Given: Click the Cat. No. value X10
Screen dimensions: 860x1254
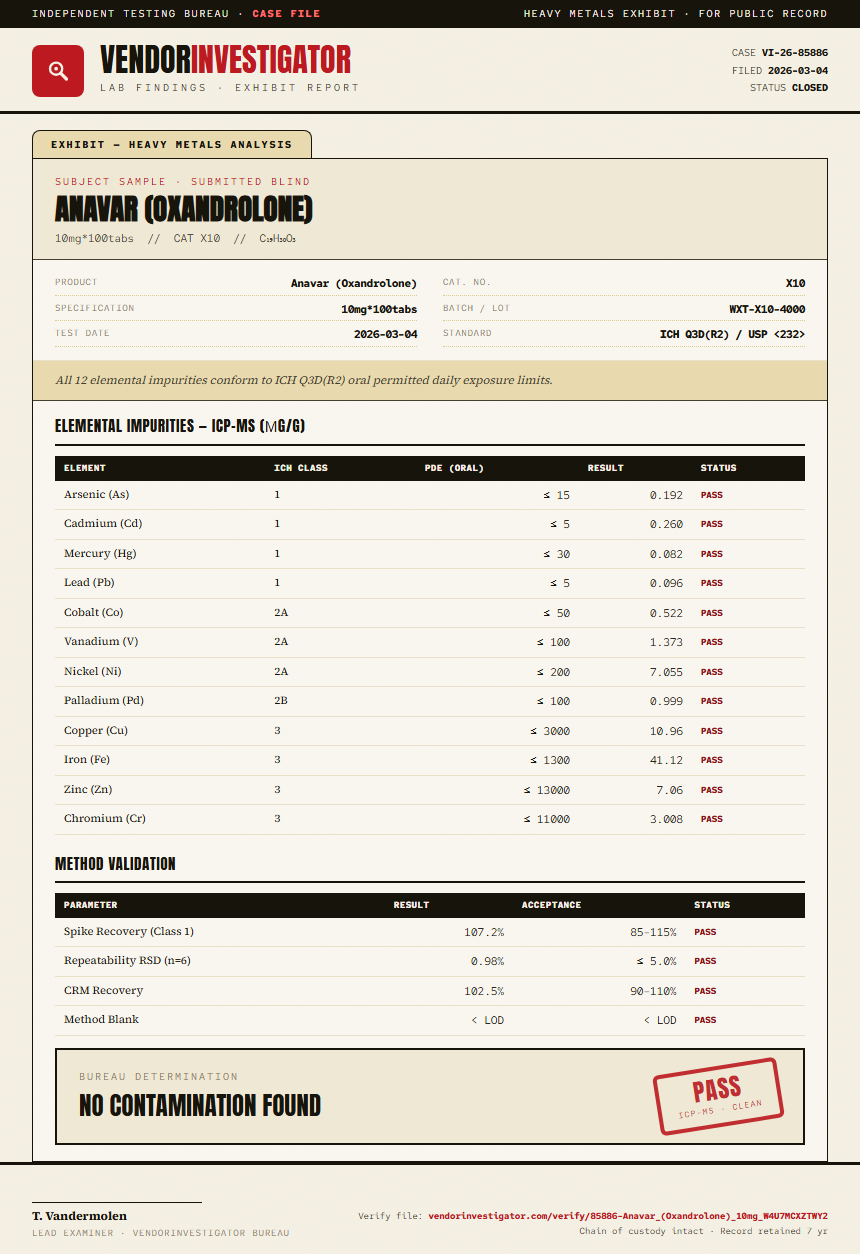Looking at the screenshot, I should pos(796,283).
